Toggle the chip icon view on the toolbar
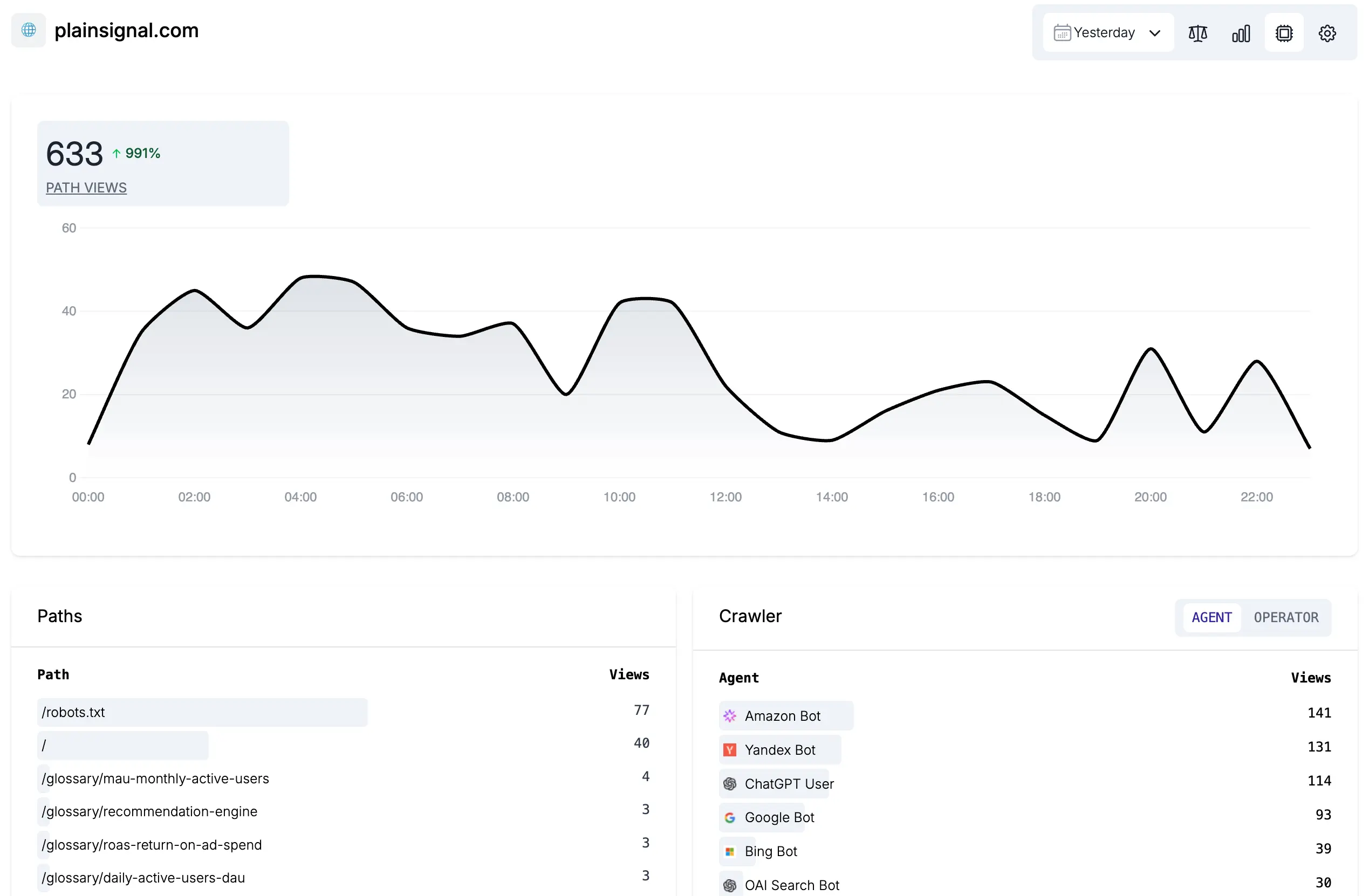This screenshot has height=896, width=1369. (1284, 33)
